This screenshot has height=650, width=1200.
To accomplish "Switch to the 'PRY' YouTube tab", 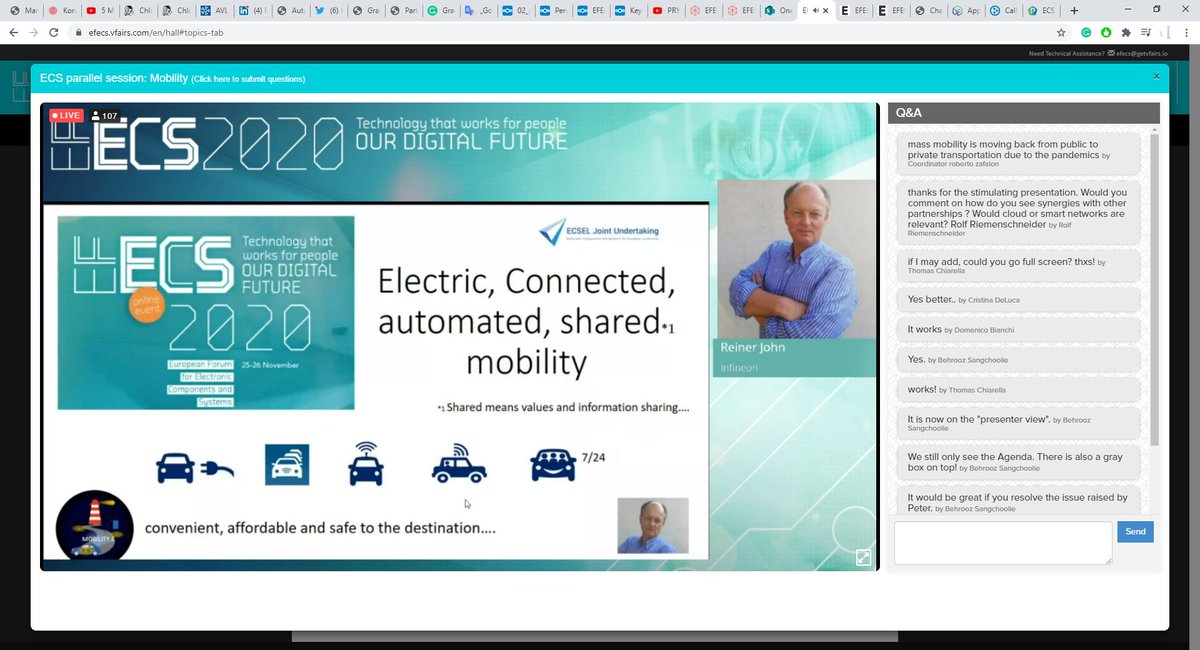I will 666,10.
